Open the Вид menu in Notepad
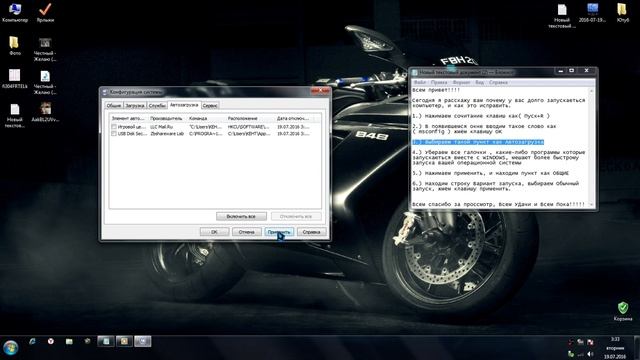This screenshot has width=640, height=360. click(x=479, y=82)
